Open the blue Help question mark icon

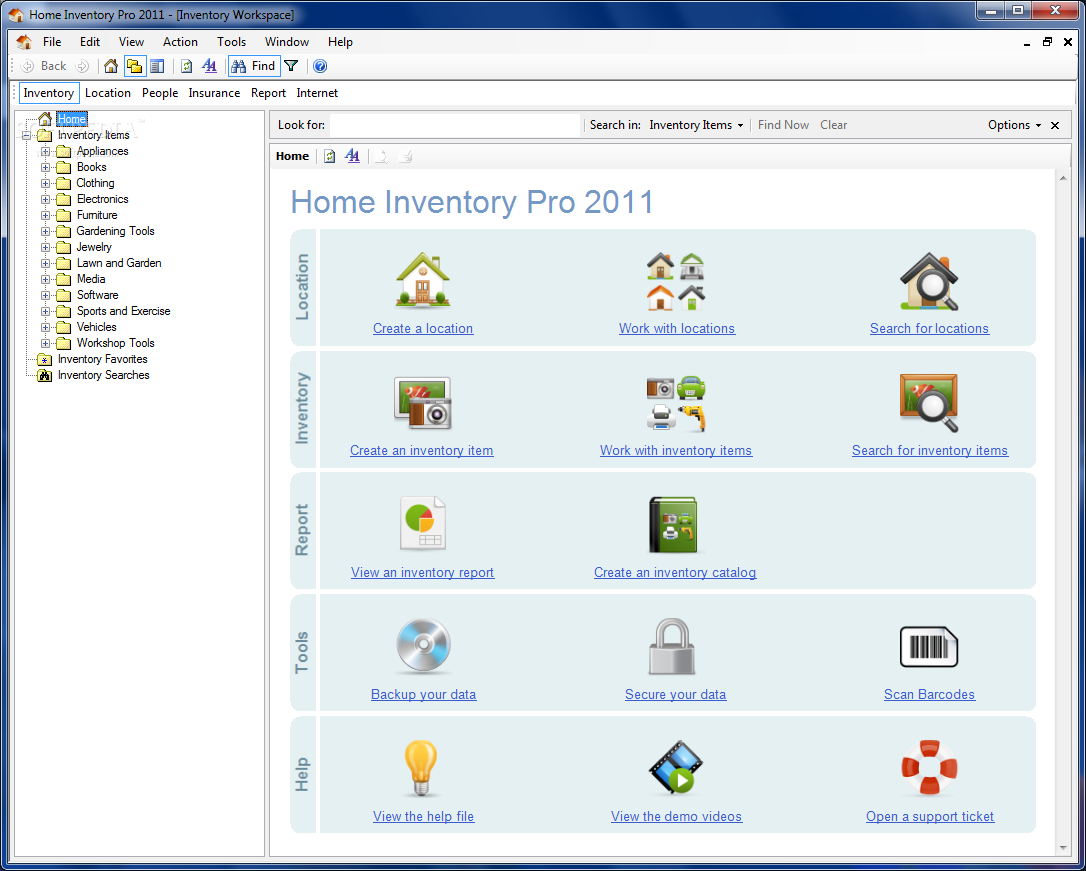(x=320, y=66)
